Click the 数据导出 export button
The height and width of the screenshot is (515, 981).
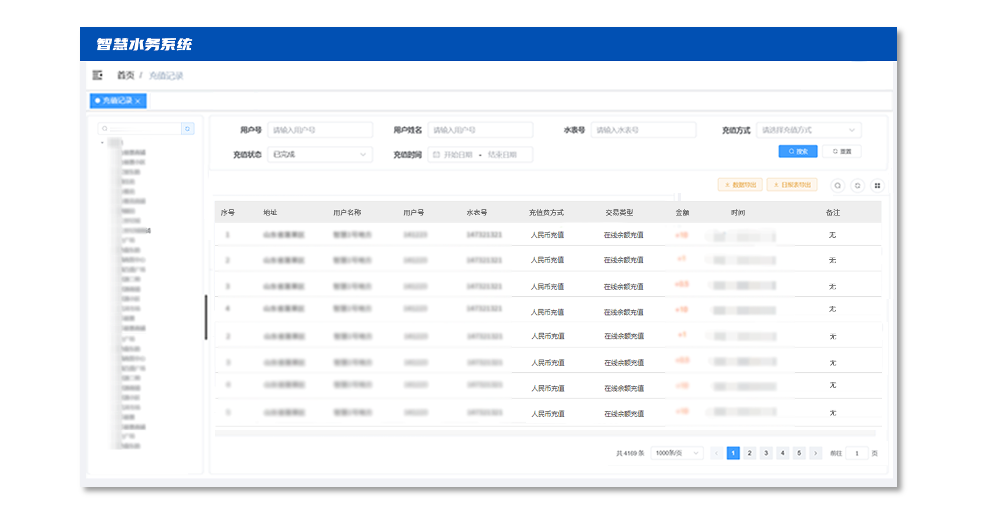tap(740, 185)
